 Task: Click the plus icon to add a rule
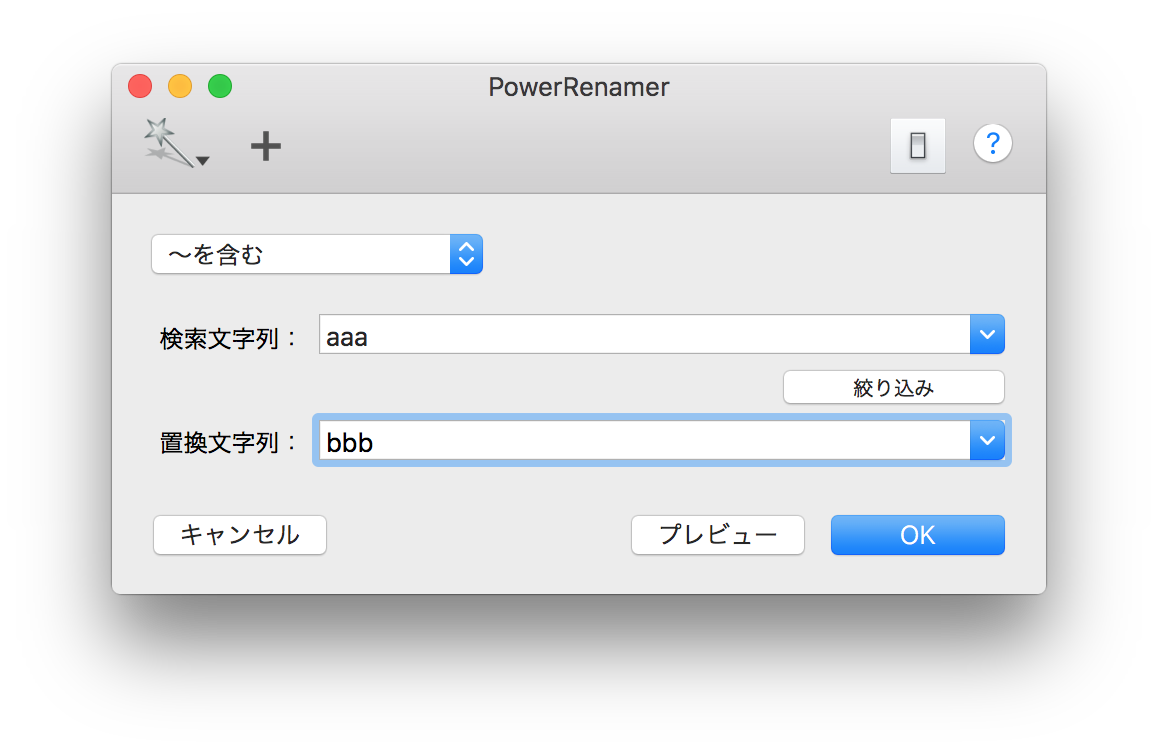pos(266,147)
